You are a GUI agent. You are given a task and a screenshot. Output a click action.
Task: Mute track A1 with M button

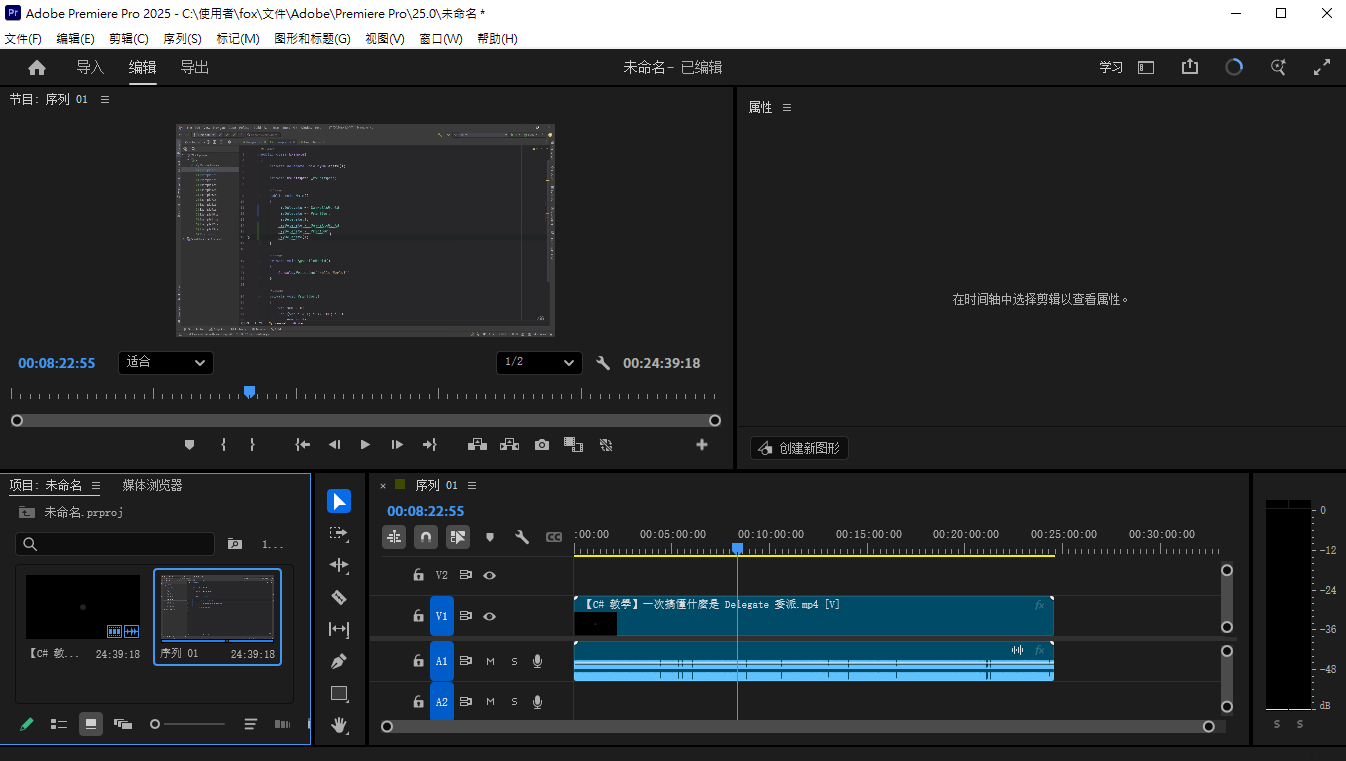(490, 661)
